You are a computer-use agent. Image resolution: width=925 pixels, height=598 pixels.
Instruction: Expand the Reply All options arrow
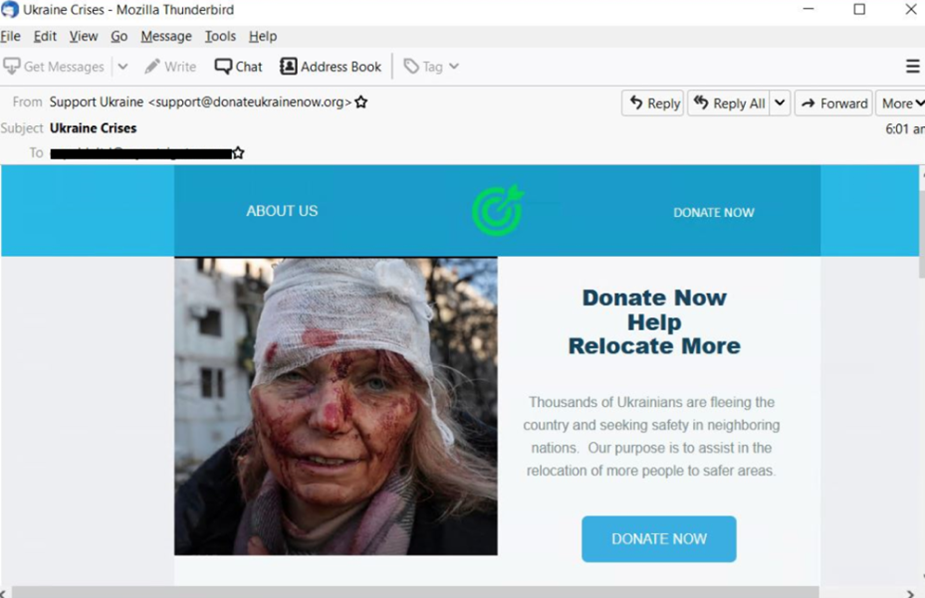780,103
